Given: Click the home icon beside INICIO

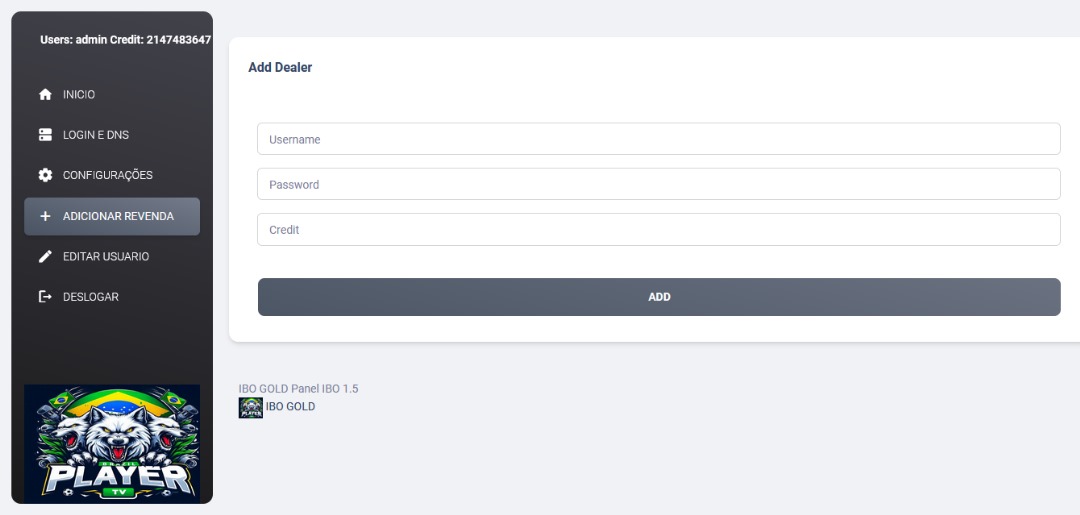Looking at the screenshot, I should (45, 95).
